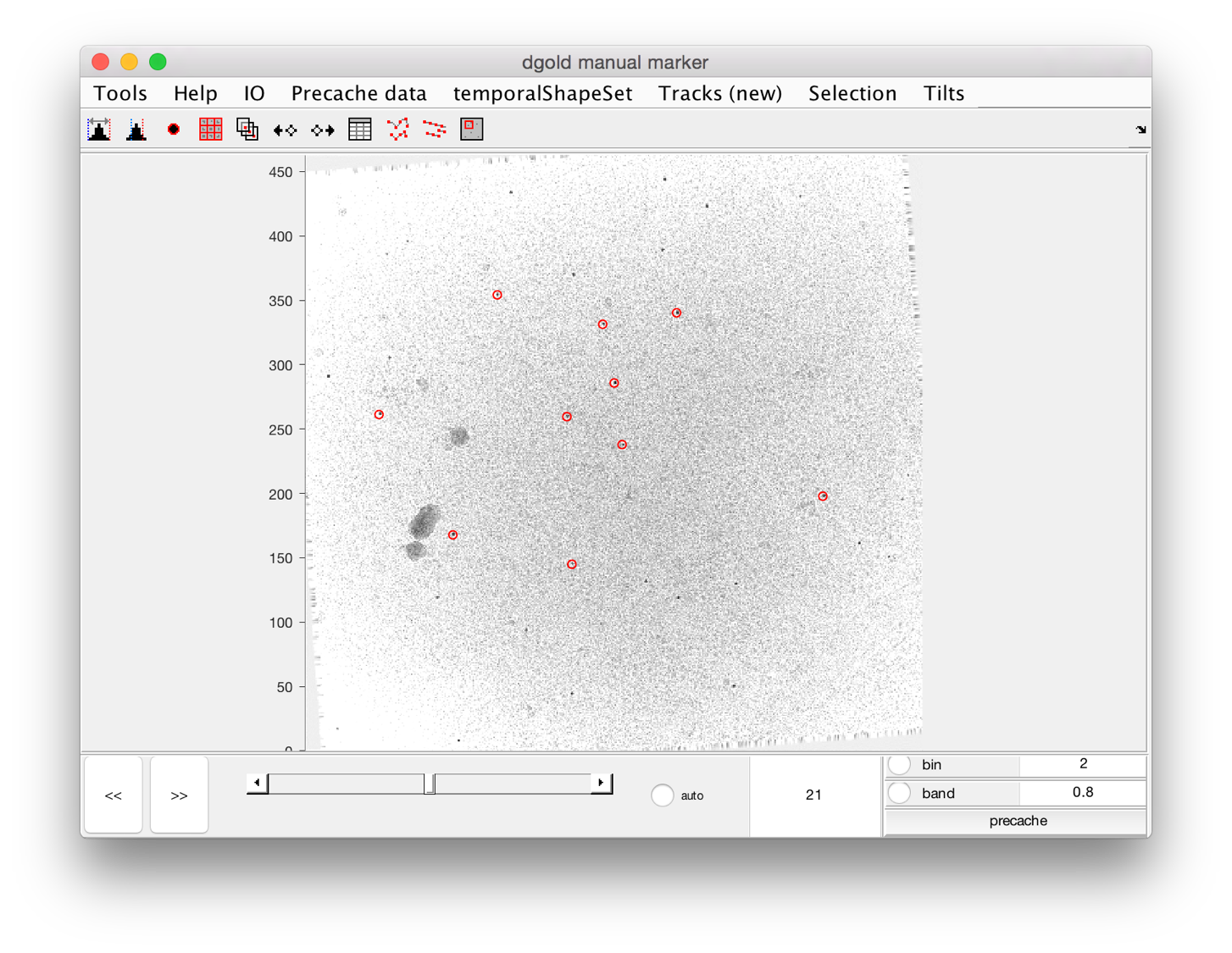The width and height of the screenshot is (1232, 953).
Task: Click the frame number field showing 21
Action: (x=814, y=795)
